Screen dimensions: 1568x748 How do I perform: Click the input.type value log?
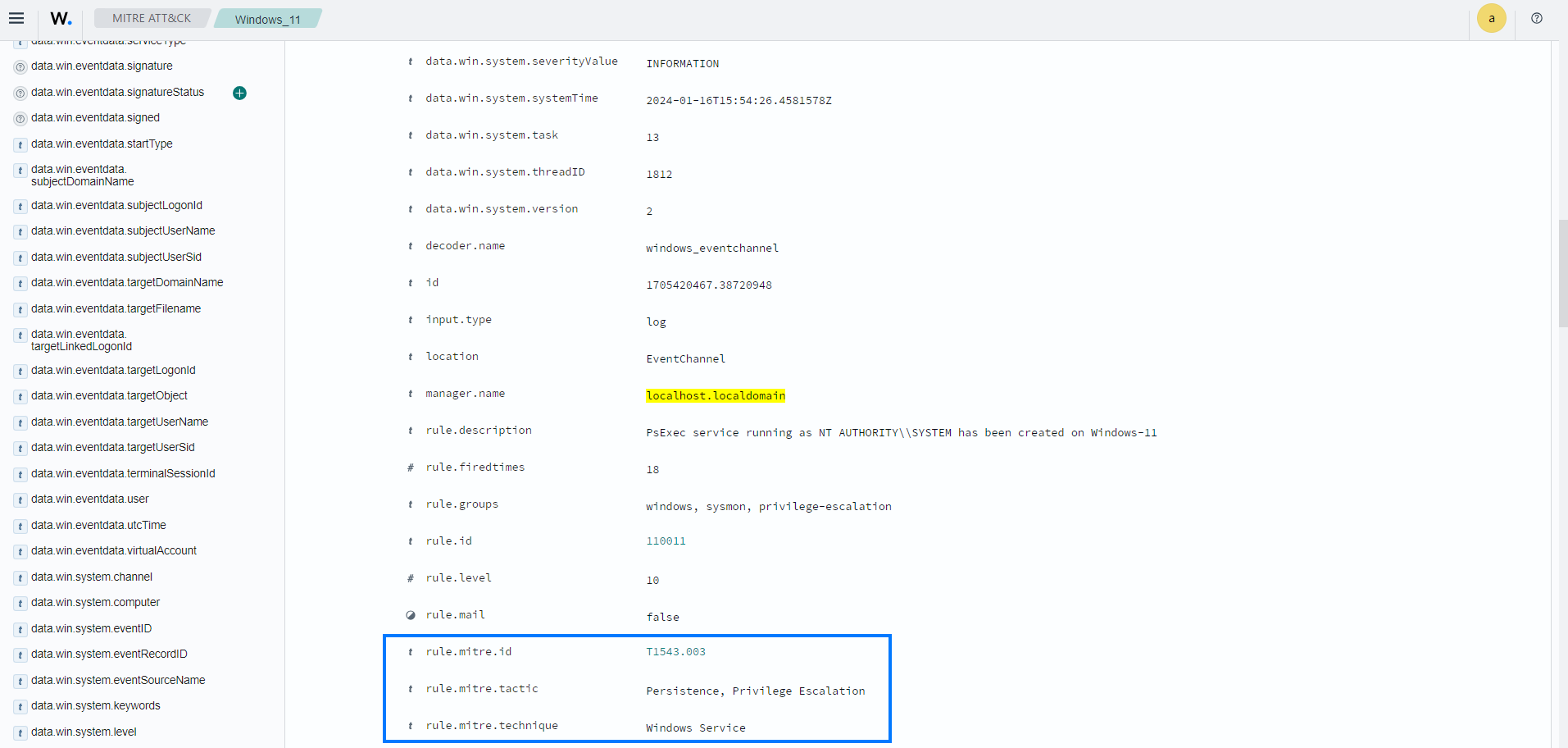click(x=656, y=322)
